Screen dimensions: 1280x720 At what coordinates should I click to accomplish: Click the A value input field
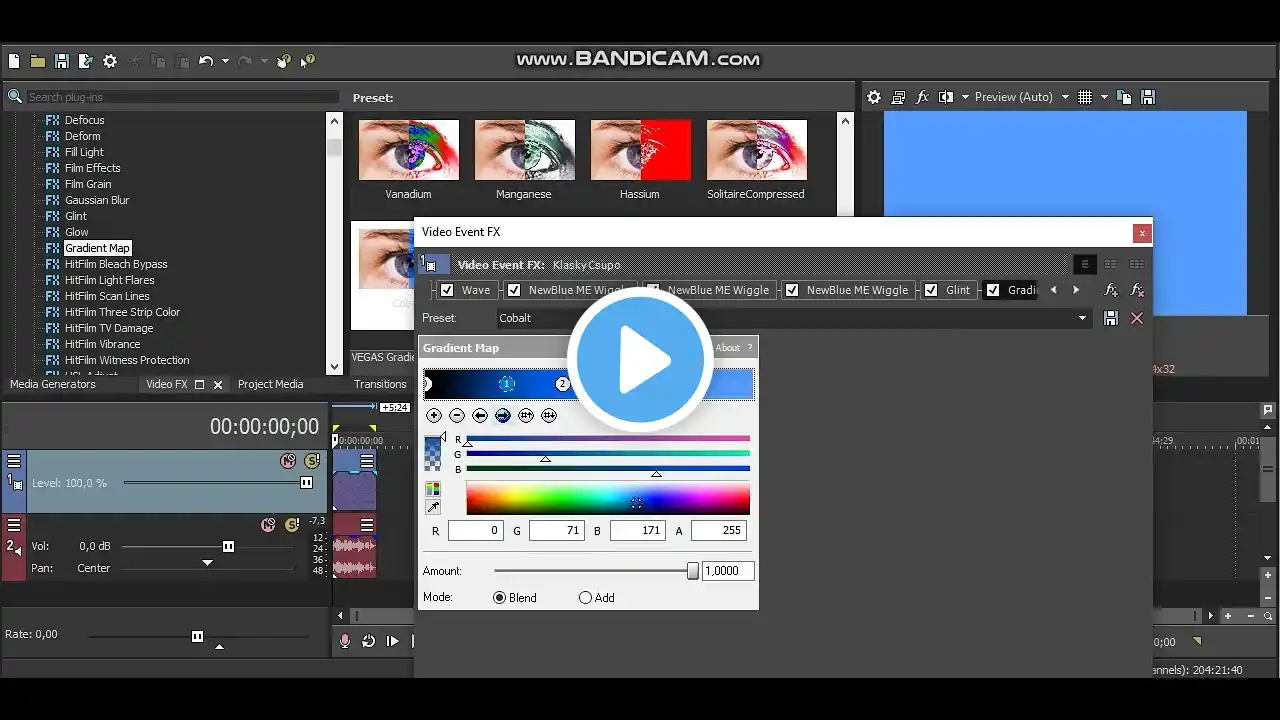[719, 530]
